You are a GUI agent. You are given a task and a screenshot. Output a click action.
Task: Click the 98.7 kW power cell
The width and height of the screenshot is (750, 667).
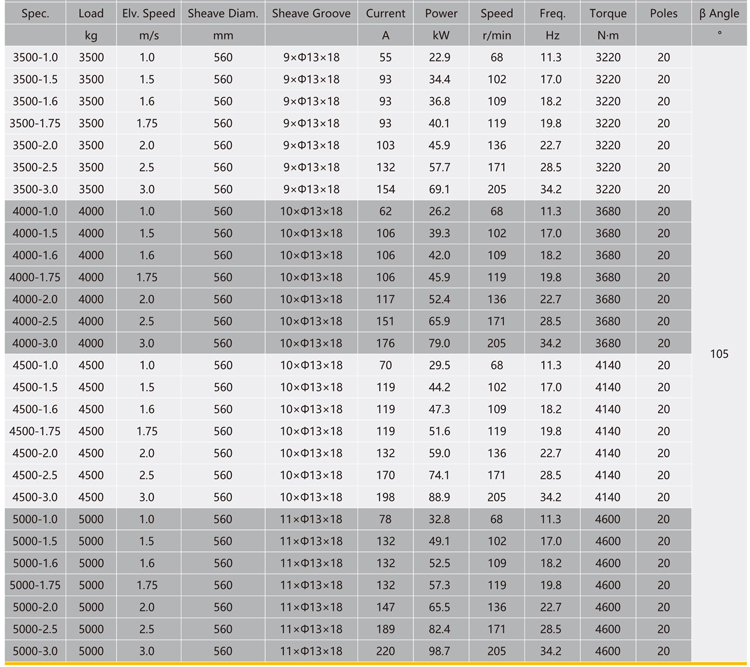[441, 651]
